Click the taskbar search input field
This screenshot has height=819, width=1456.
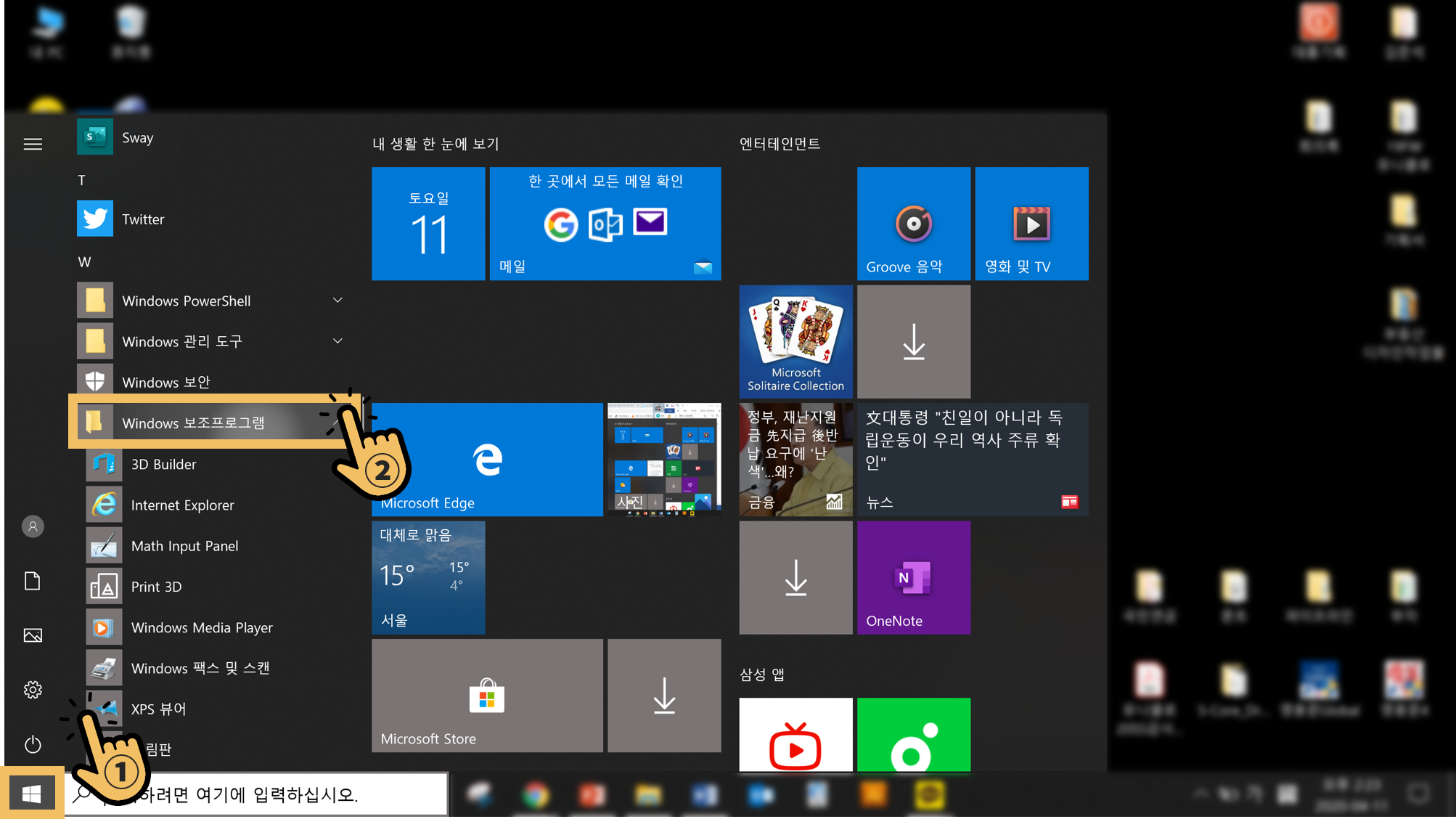point(290,794)
